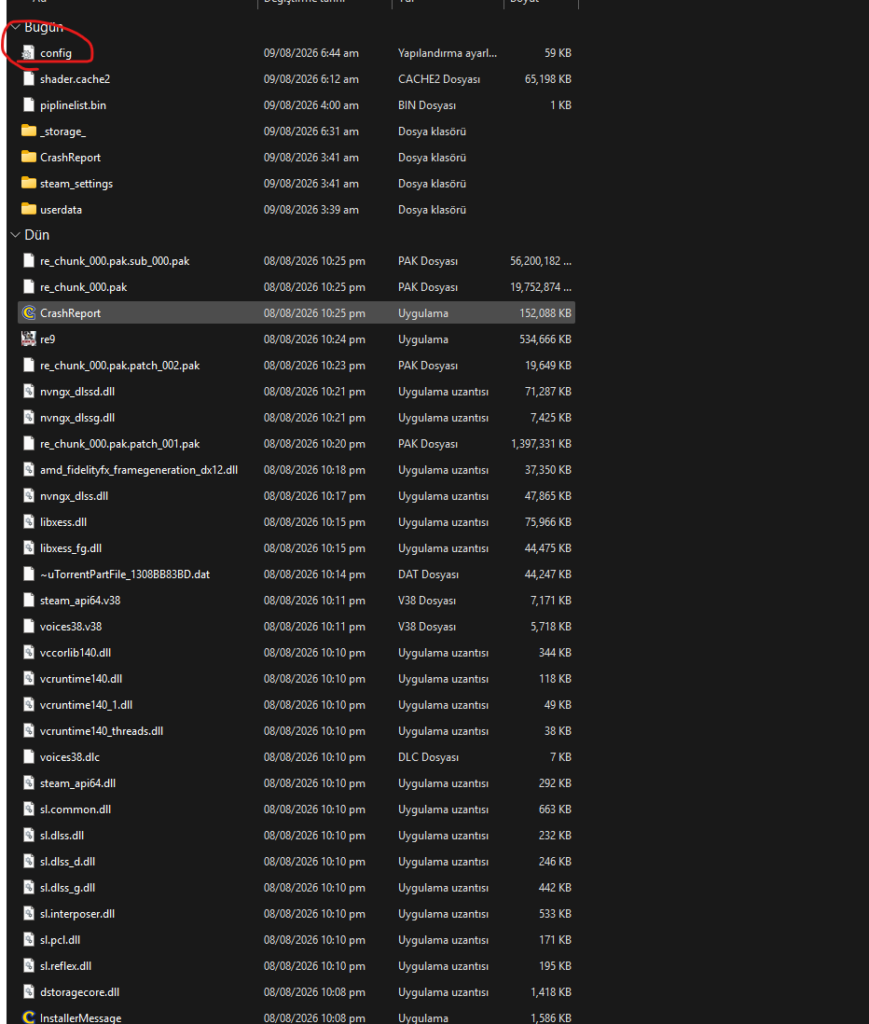Select the userdata folder icon
The width and height of the screenshot is (869, 1024).
coord(28,210)
